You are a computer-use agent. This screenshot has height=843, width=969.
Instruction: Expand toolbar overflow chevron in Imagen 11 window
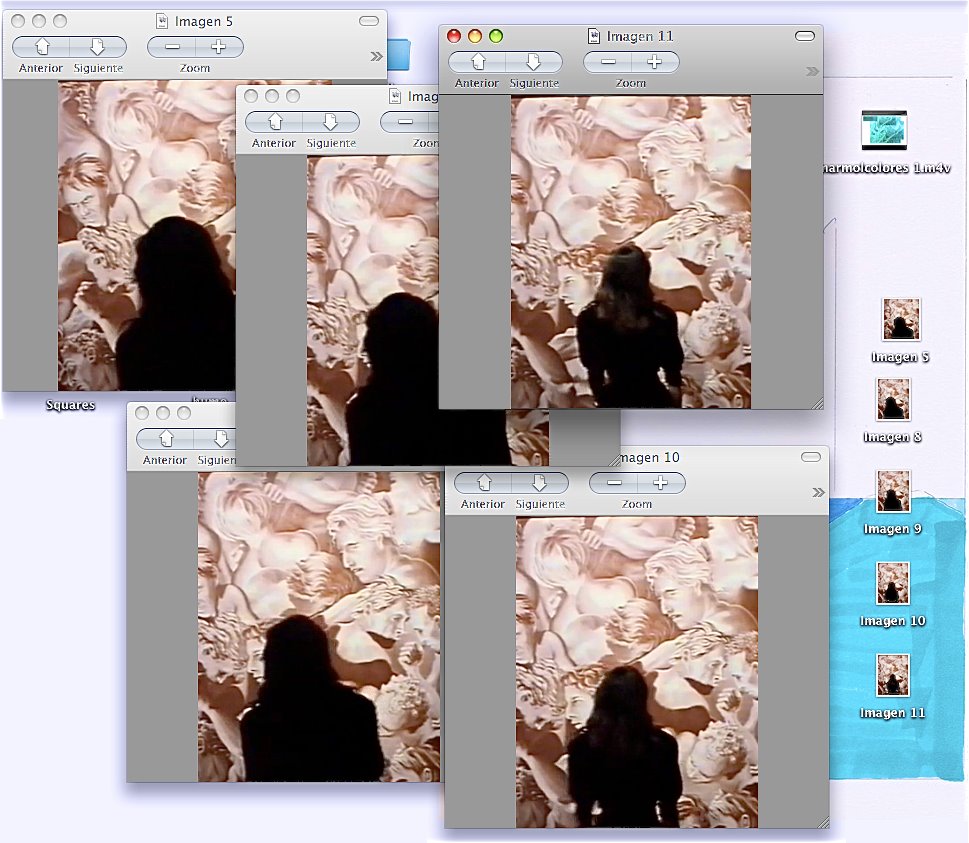click(812, 71)
